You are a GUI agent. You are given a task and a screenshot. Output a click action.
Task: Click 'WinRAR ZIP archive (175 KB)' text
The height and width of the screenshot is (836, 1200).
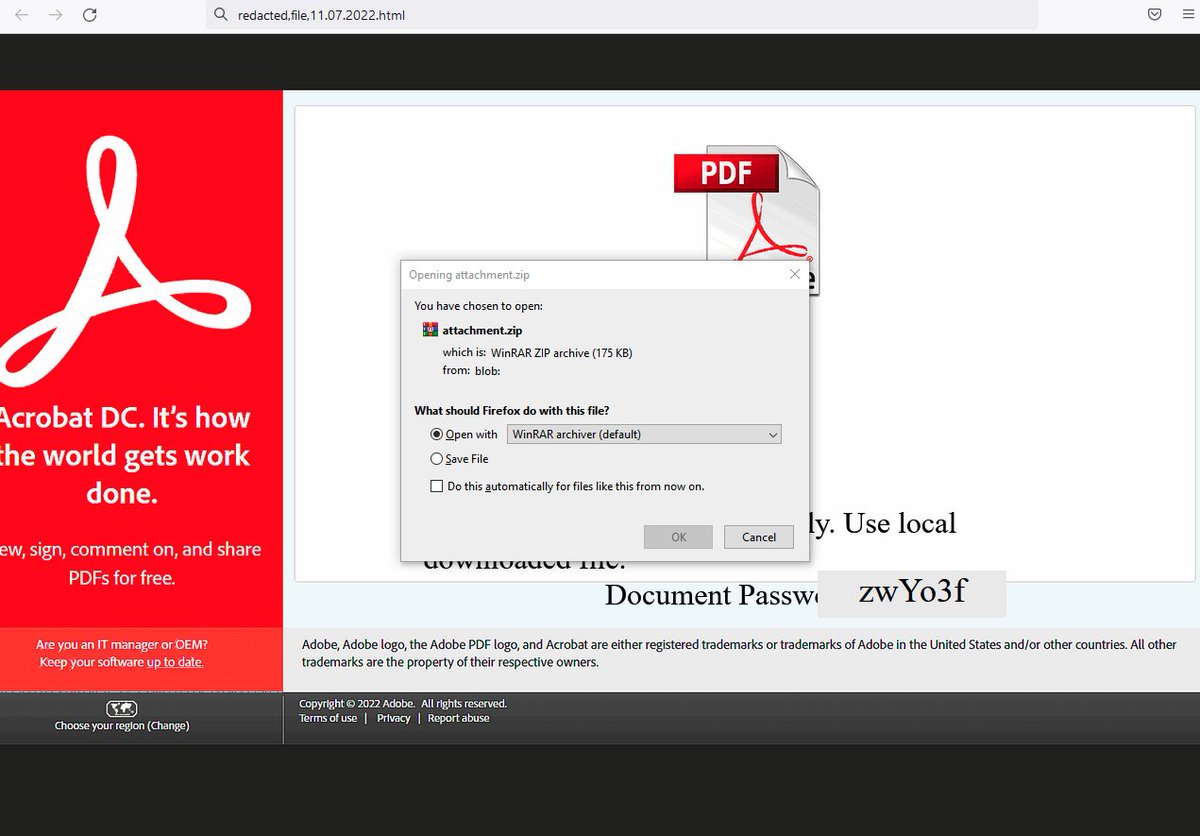(x=562, y=353)
